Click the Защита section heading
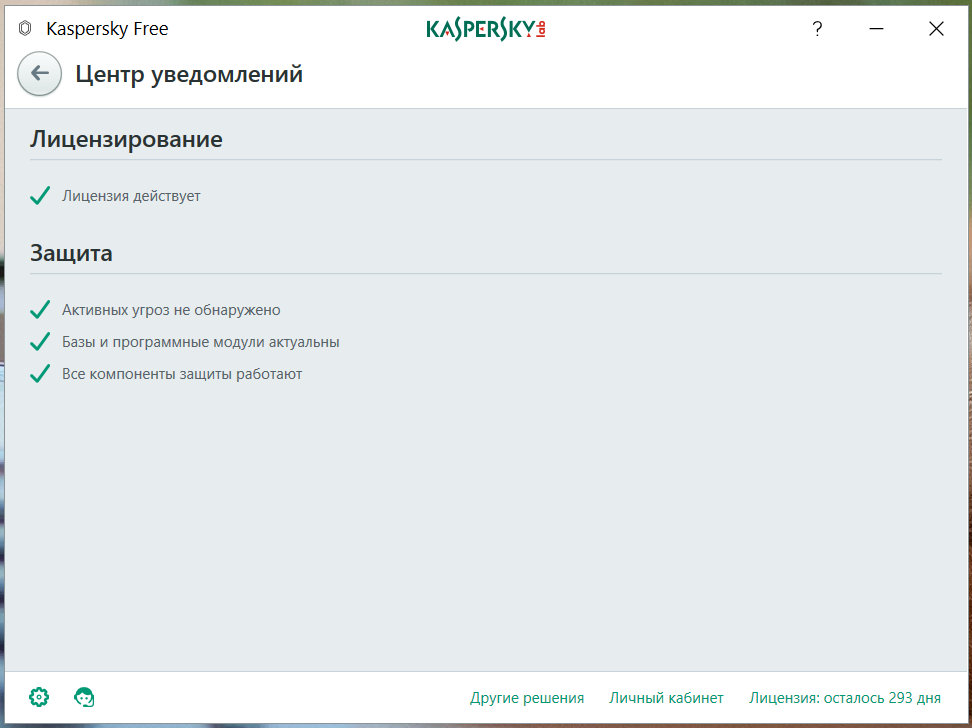This screenshot has height=728, width=972. point(71,253)
